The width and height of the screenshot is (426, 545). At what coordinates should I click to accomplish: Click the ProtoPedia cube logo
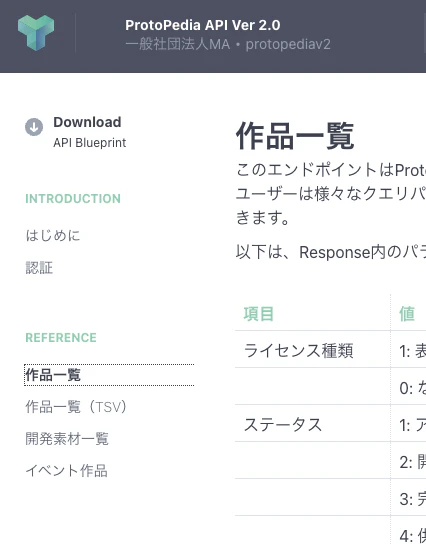coord(36,33)
